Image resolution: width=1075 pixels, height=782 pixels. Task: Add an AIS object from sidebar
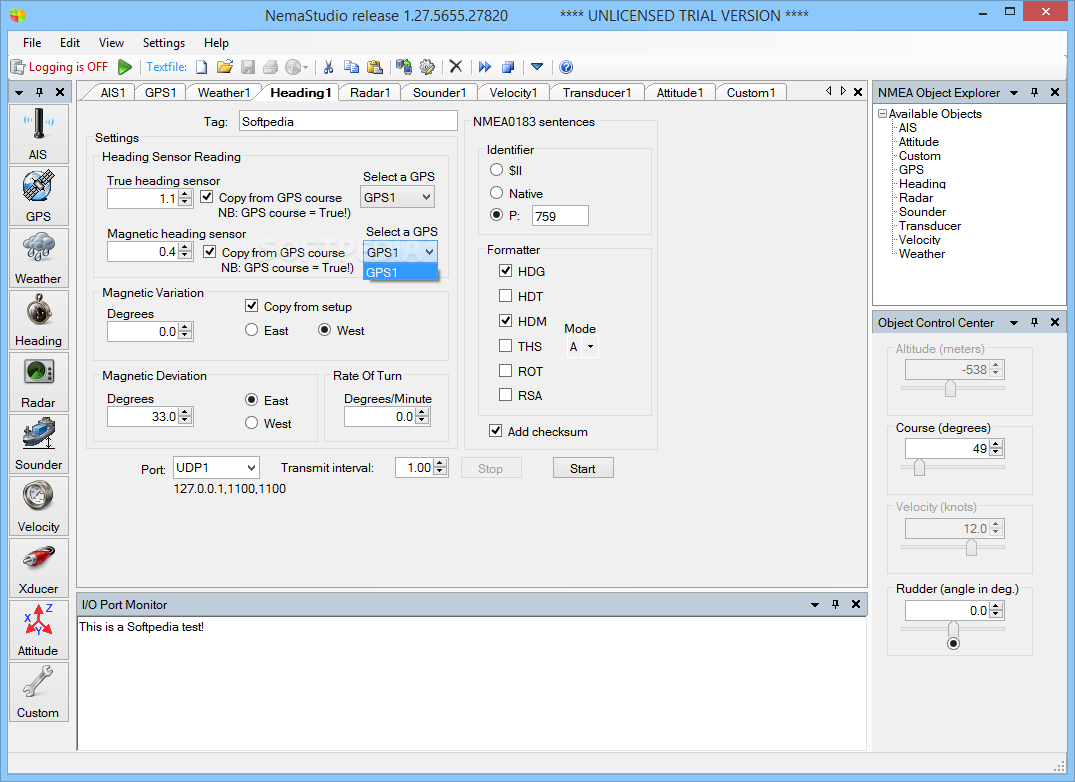coord(38,134)
